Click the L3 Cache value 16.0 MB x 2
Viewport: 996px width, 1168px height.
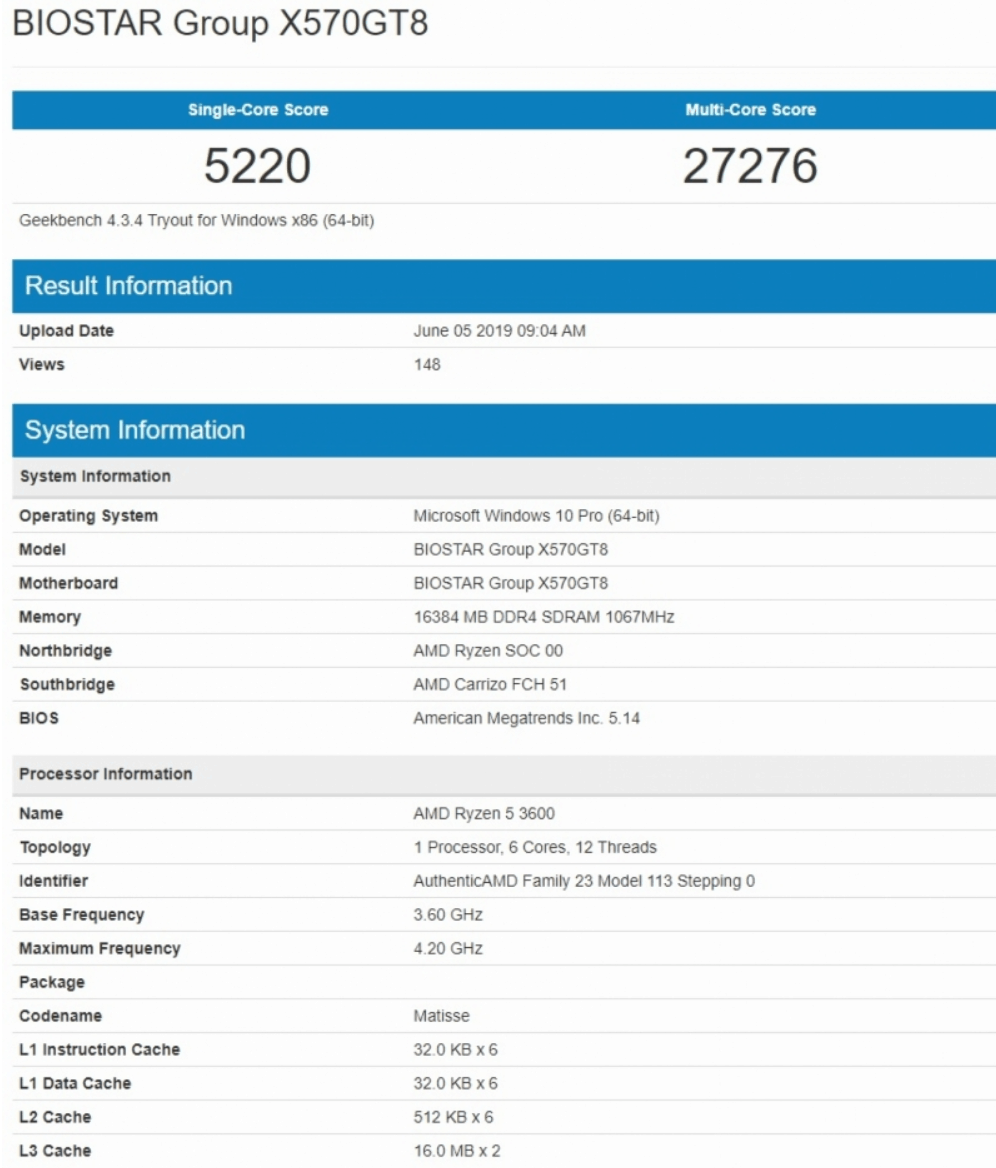click(456, 1151)
